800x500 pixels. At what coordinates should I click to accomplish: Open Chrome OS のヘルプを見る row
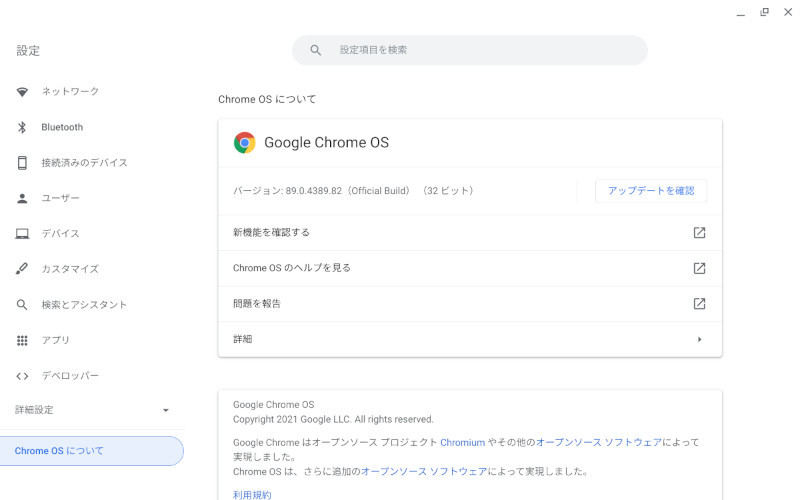(470, 268)
